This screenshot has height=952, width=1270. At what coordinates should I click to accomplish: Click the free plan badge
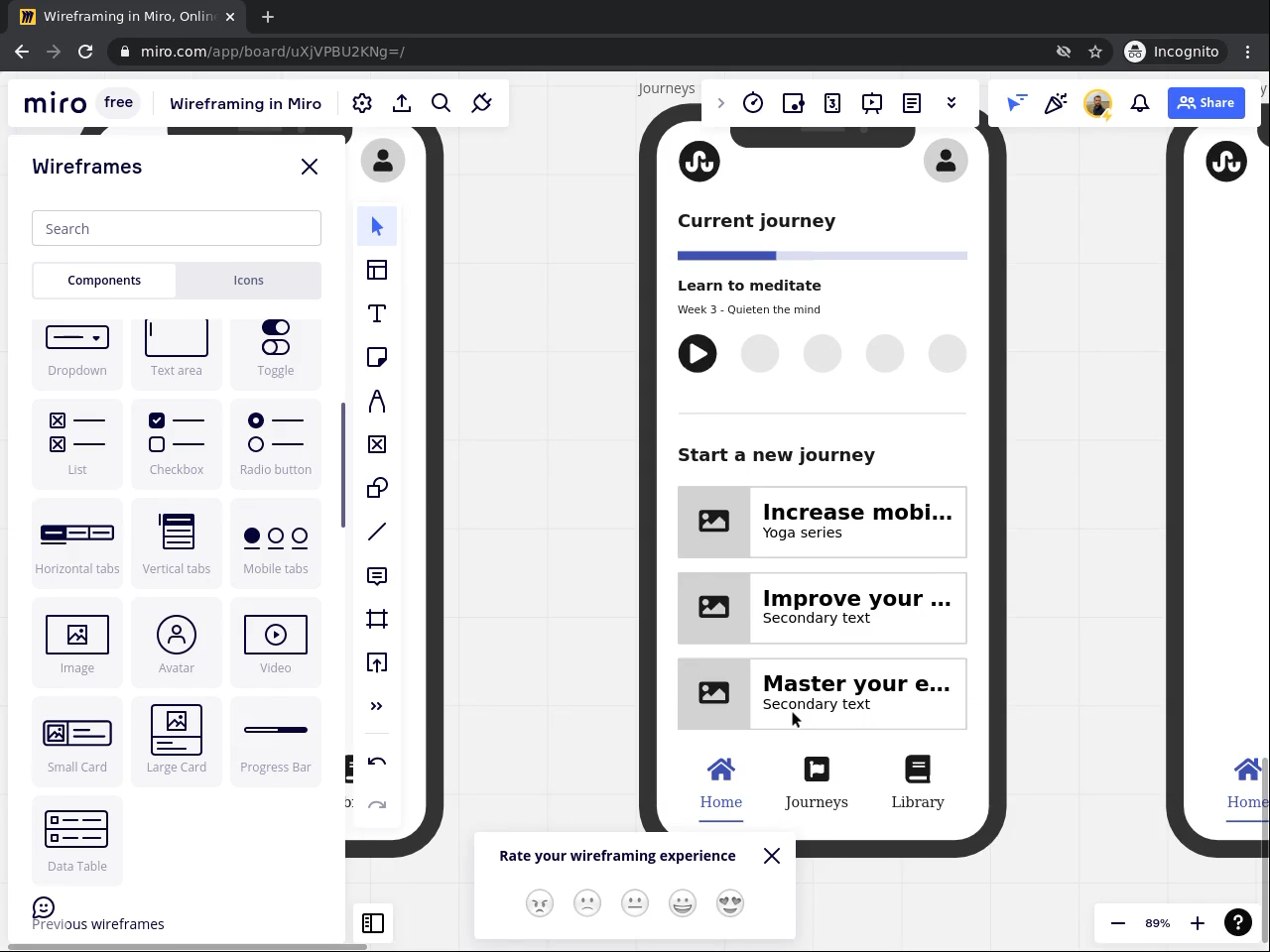pos(118,102)
